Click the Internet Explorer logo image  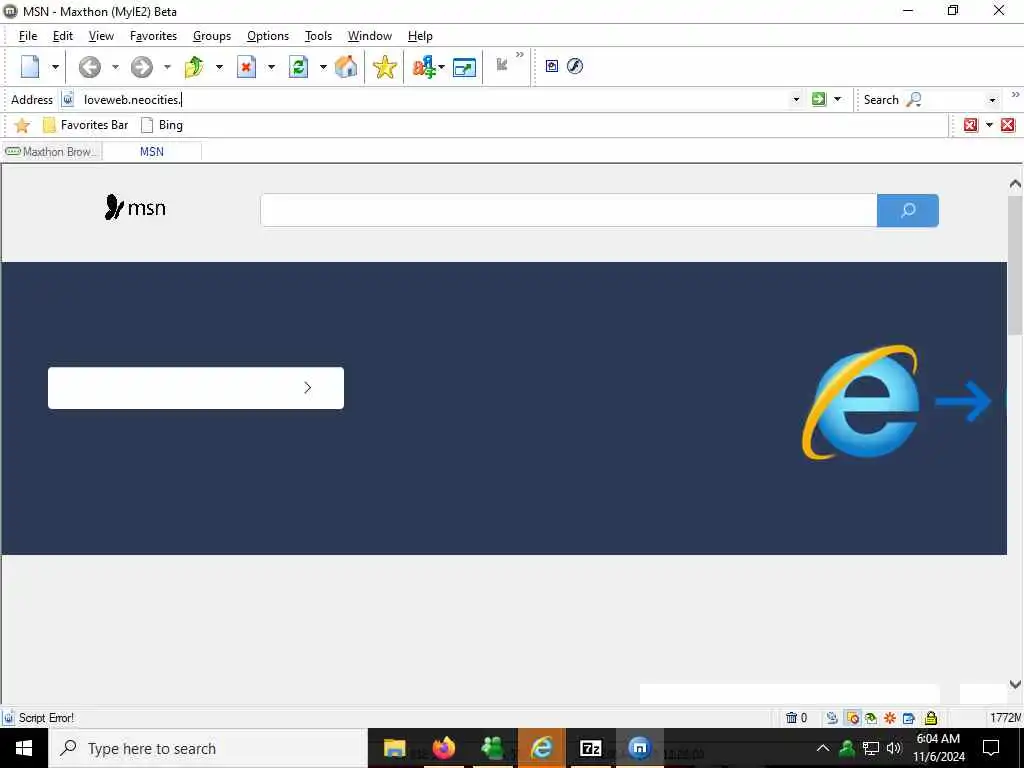point(861,402)
